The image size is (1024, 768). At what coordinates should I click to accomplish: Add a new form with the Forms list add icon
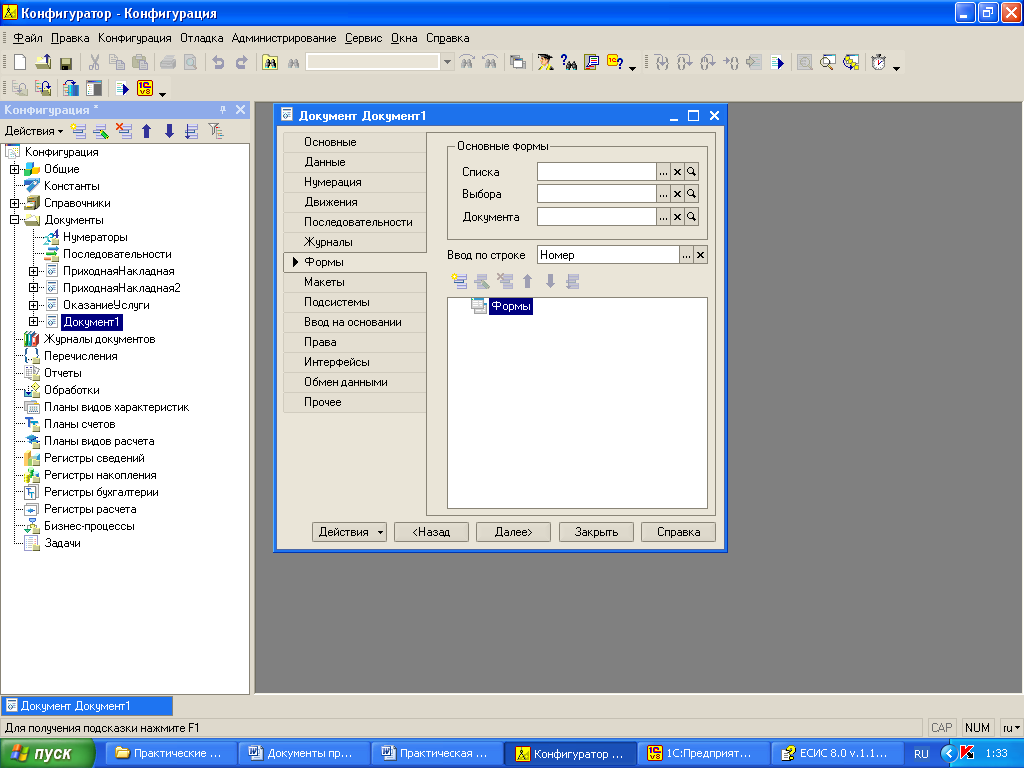(x=459, y=281)
